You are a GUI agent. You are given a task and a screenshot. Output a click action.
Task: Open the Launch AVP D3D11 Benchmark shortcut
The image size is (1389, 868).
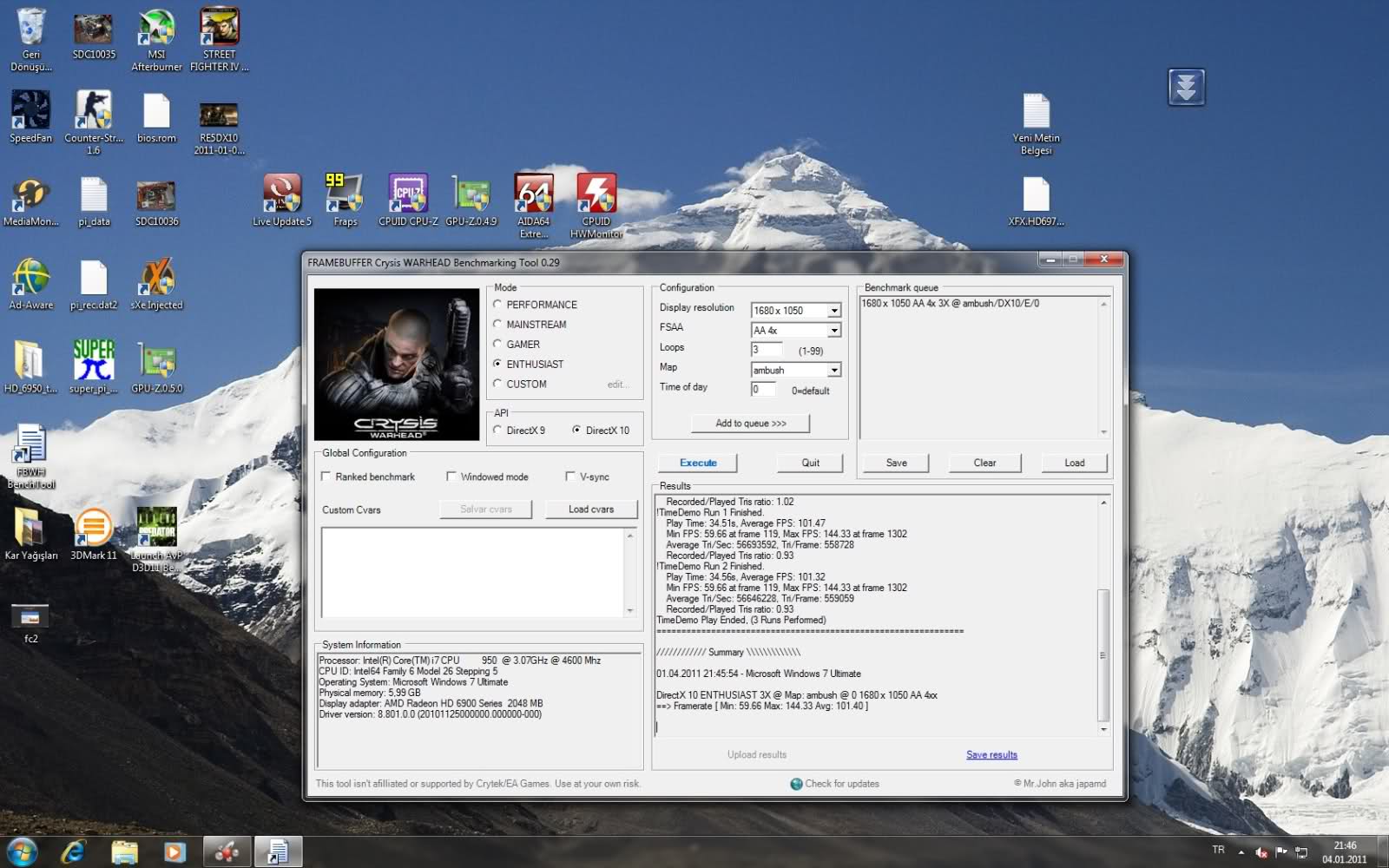tap(156, 540)
